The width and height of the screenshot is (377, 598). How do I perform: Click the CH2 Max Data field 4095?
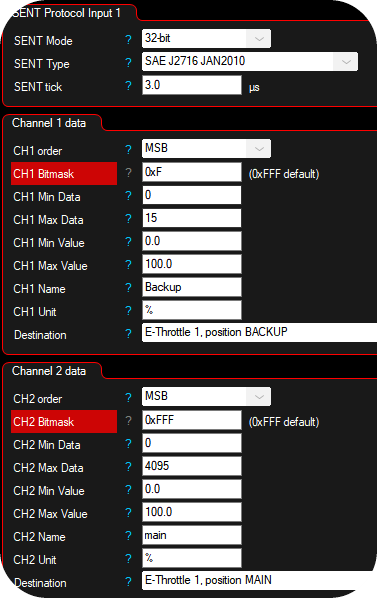click(192, 466)
